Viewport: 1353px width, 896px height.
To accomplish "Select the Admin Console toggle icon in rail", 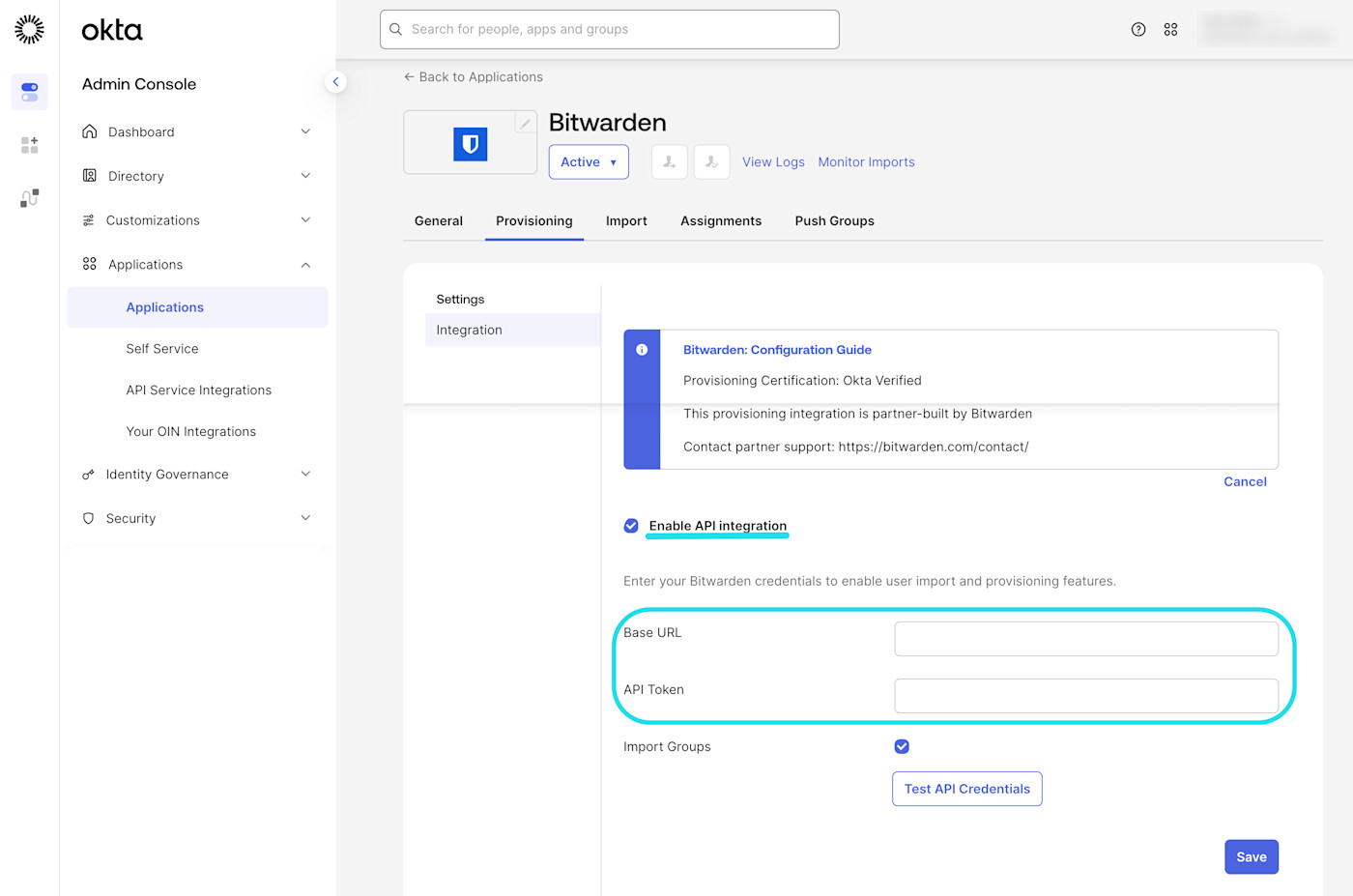I will click(x=29, y=92).
